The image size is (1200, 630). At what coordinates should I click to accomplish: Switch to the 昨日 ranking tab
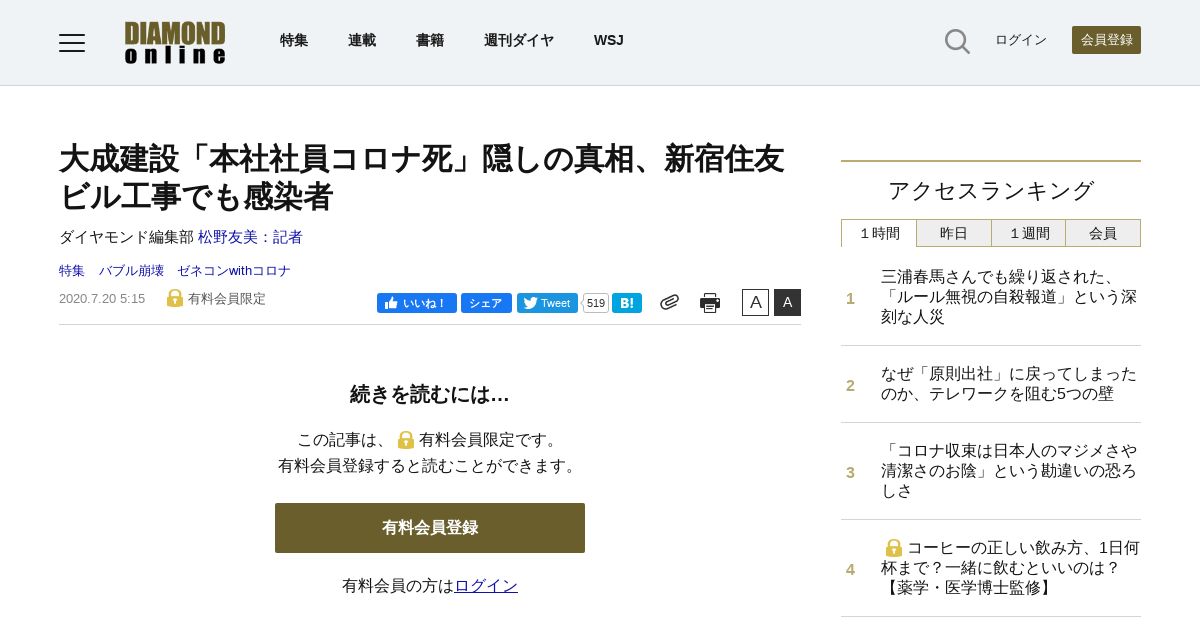click(x=954, y=233)
